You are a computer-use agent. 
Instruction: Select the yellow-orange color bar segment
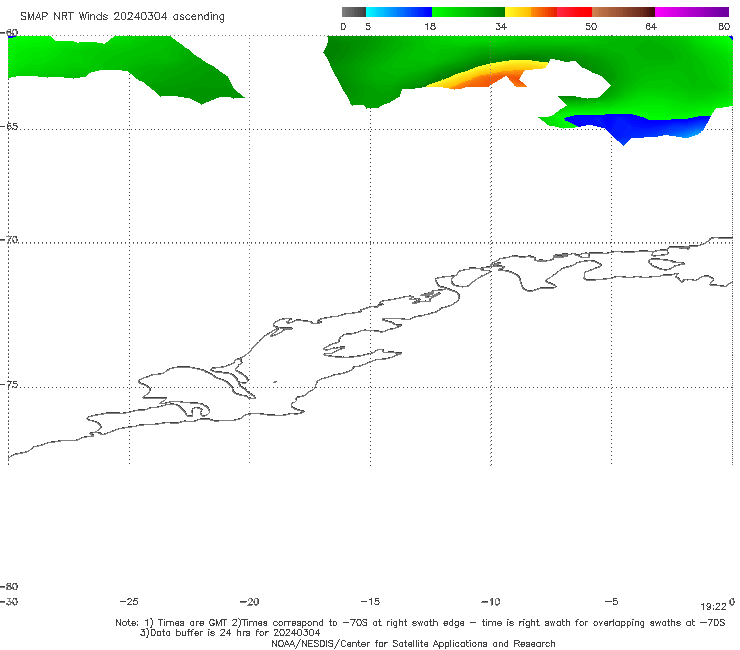coord(530,12)
